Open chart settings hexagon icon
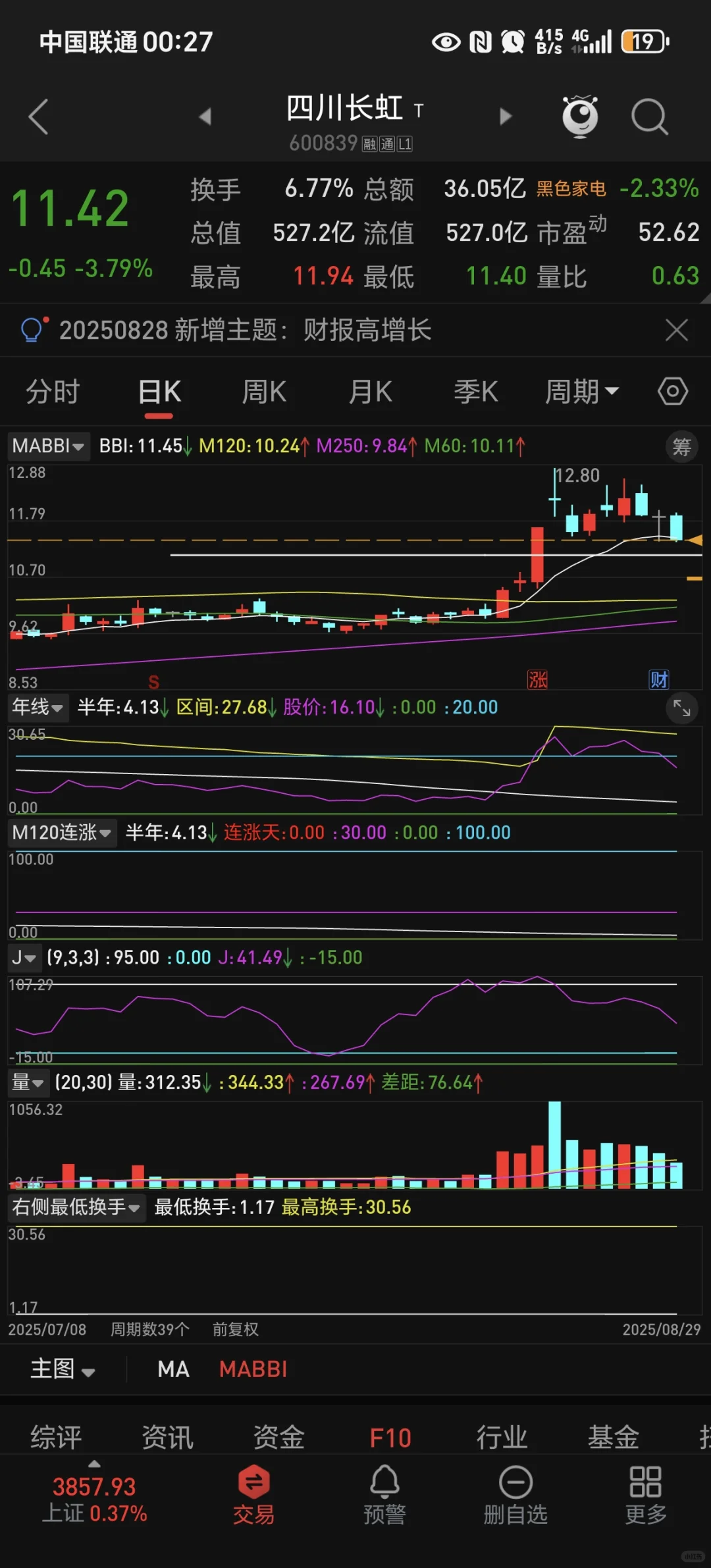711x1568 pixels. 673,392
